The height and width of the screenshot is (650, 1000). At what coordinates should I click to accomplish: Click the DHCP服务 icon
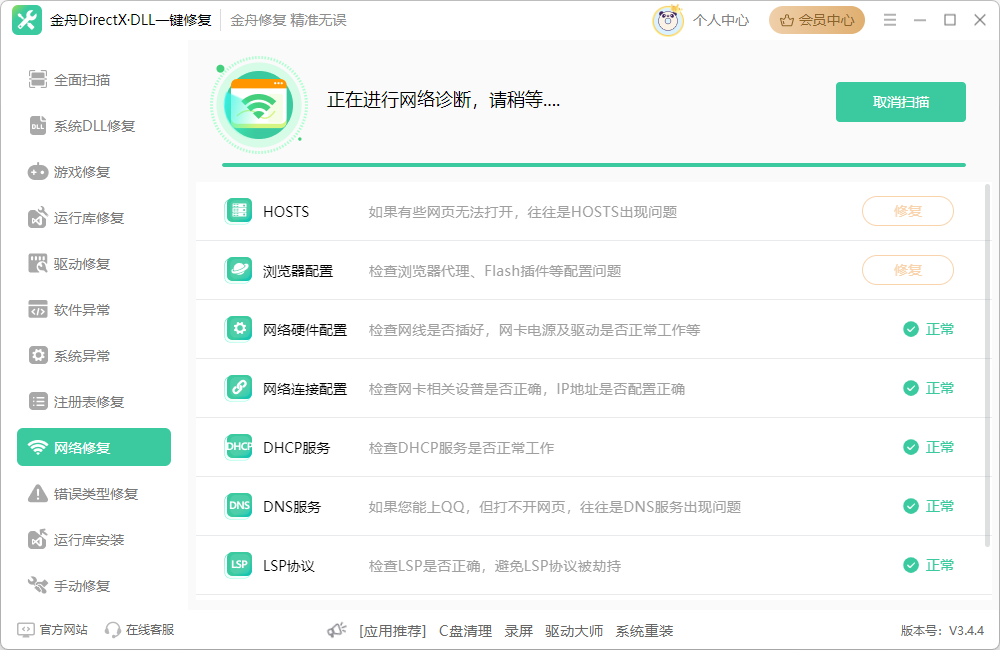point(239,447)
